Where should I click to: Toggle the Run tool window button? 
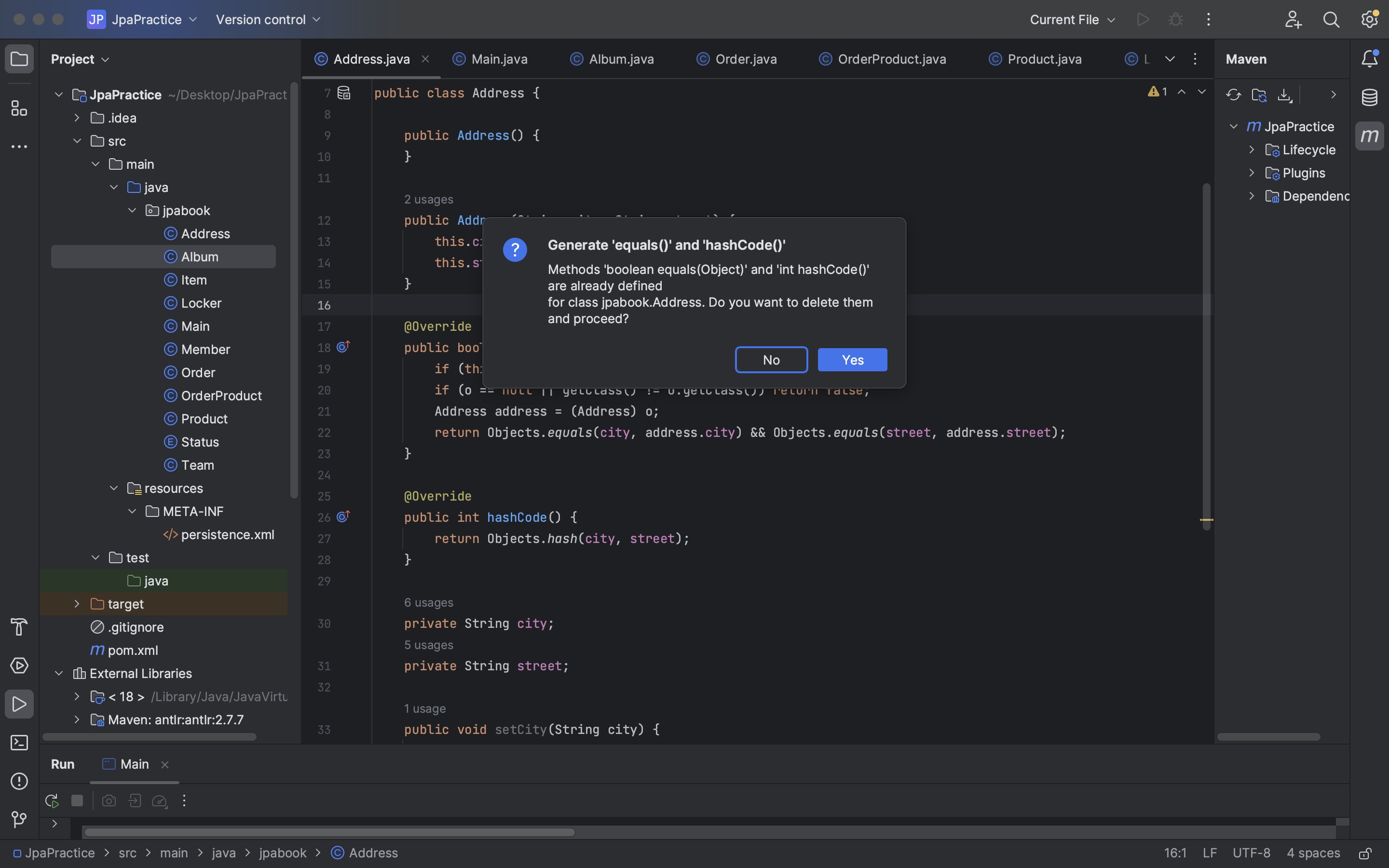(x=19, y=704)
